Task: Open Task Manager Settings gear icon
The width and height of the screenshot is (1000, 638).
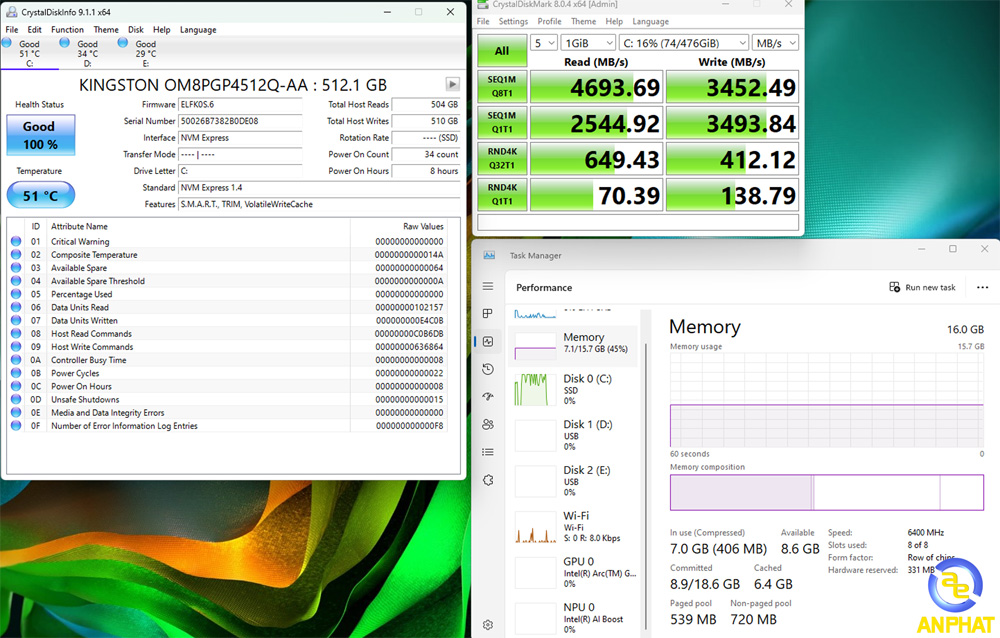Action: point(488,625)
